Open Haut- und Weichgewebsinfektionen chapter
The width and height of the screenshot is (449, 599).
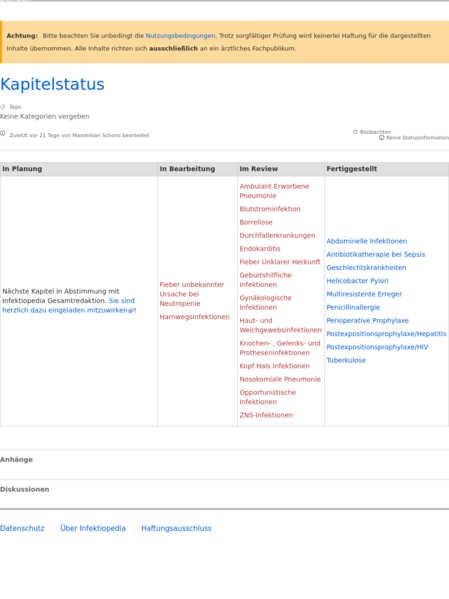pyautogui.click(x=280, y=325)
